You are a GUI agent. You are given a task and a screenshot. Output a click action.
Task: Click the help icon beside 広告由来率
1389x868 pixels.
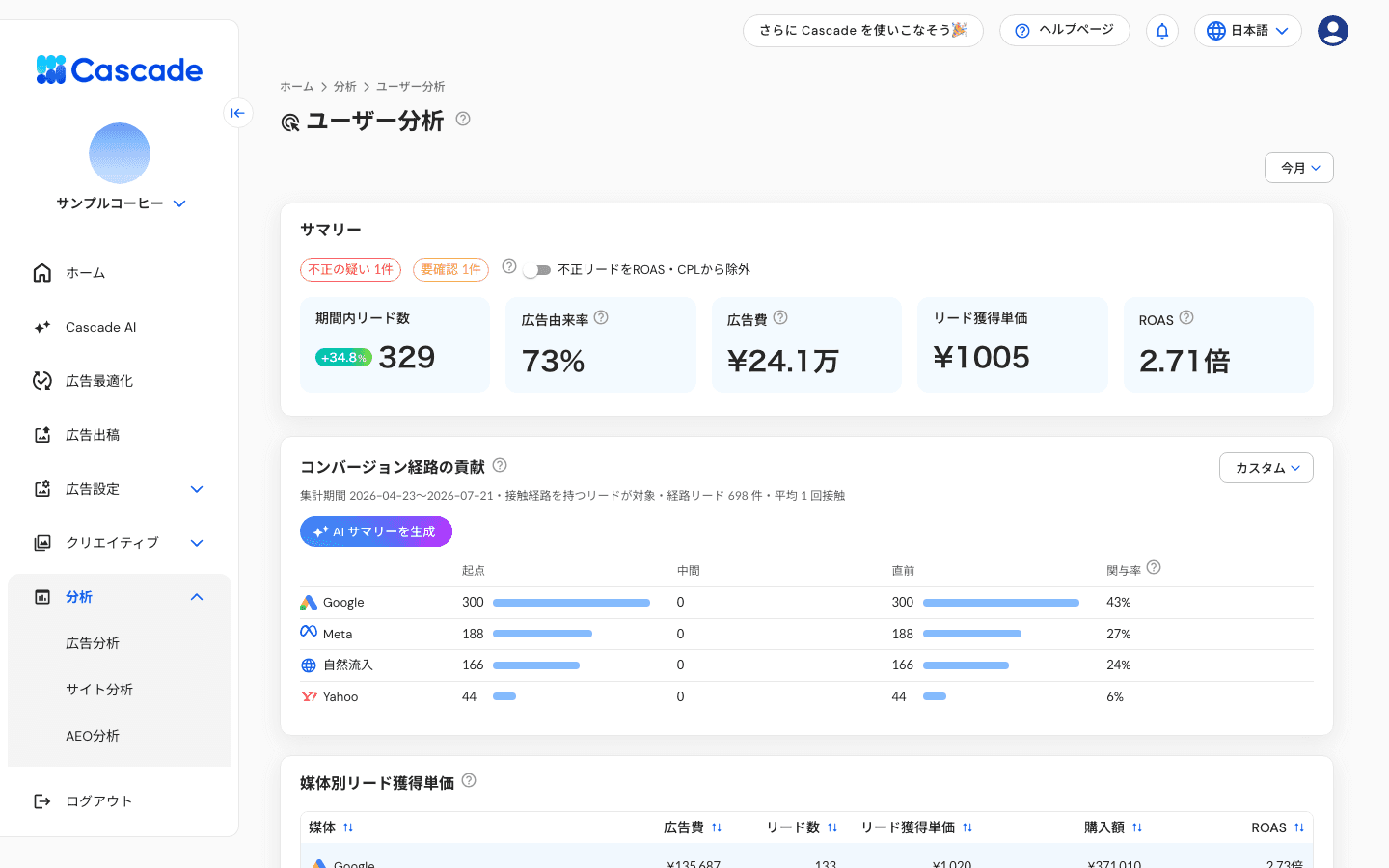pyautogui.click(x=601, y=317)
